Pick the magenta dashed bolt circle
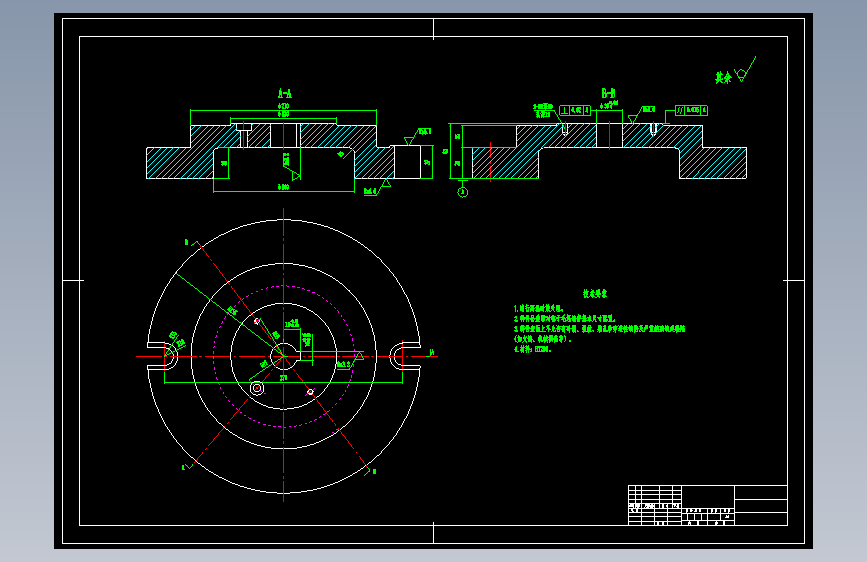 284,356
